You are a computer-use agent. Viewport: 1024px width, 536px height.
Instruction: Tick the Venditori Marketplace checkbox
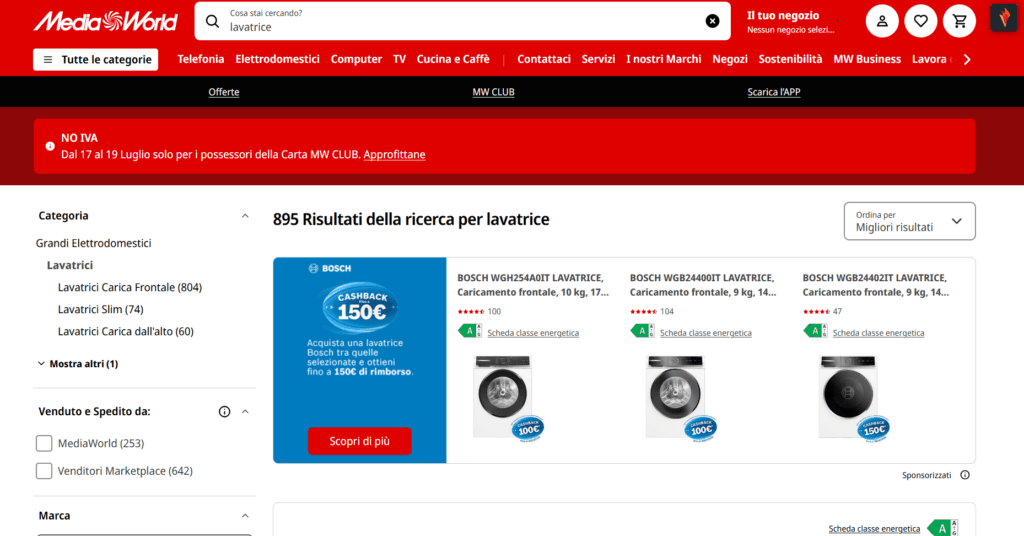[x=44, y=471]
